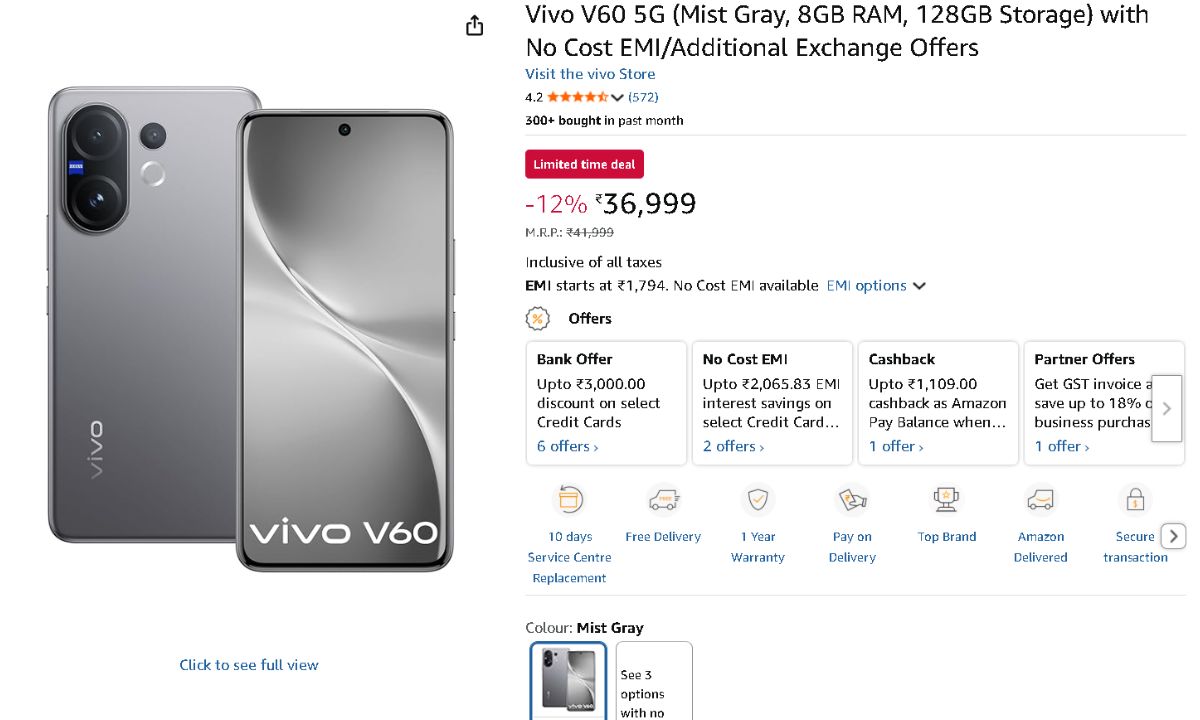This screenshot has width=1200, height=720.
Task: Click the Pay on Delivery icon
Action: coord(852,499)
